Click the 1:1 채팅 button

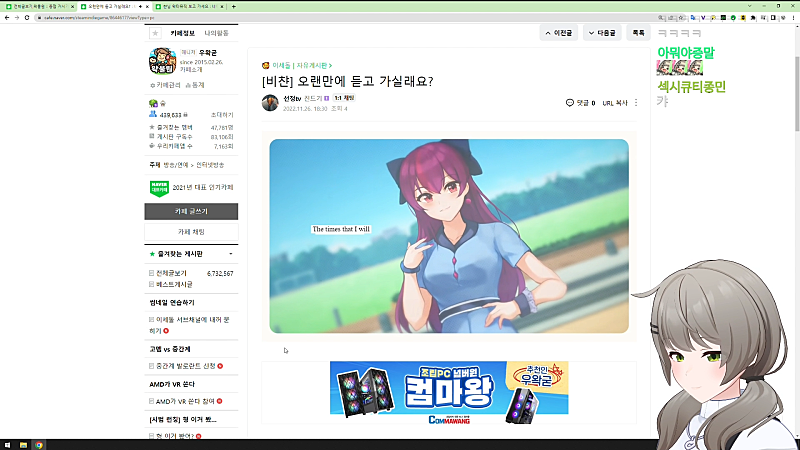click(344, 98)
